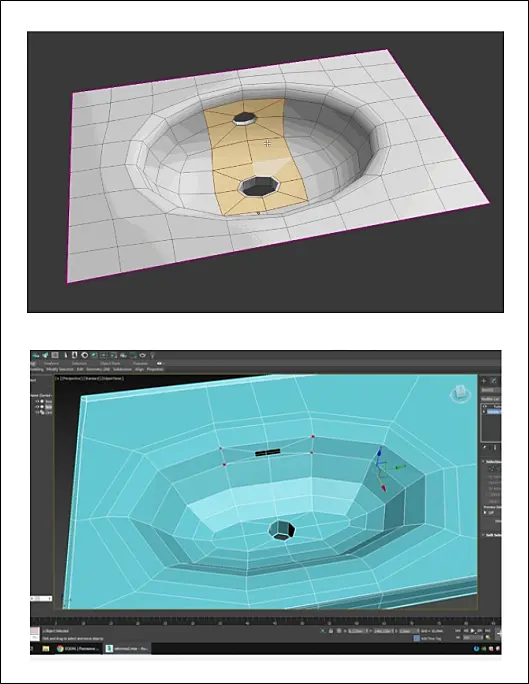Open the Modify panel tab icon

click(494, 381)
